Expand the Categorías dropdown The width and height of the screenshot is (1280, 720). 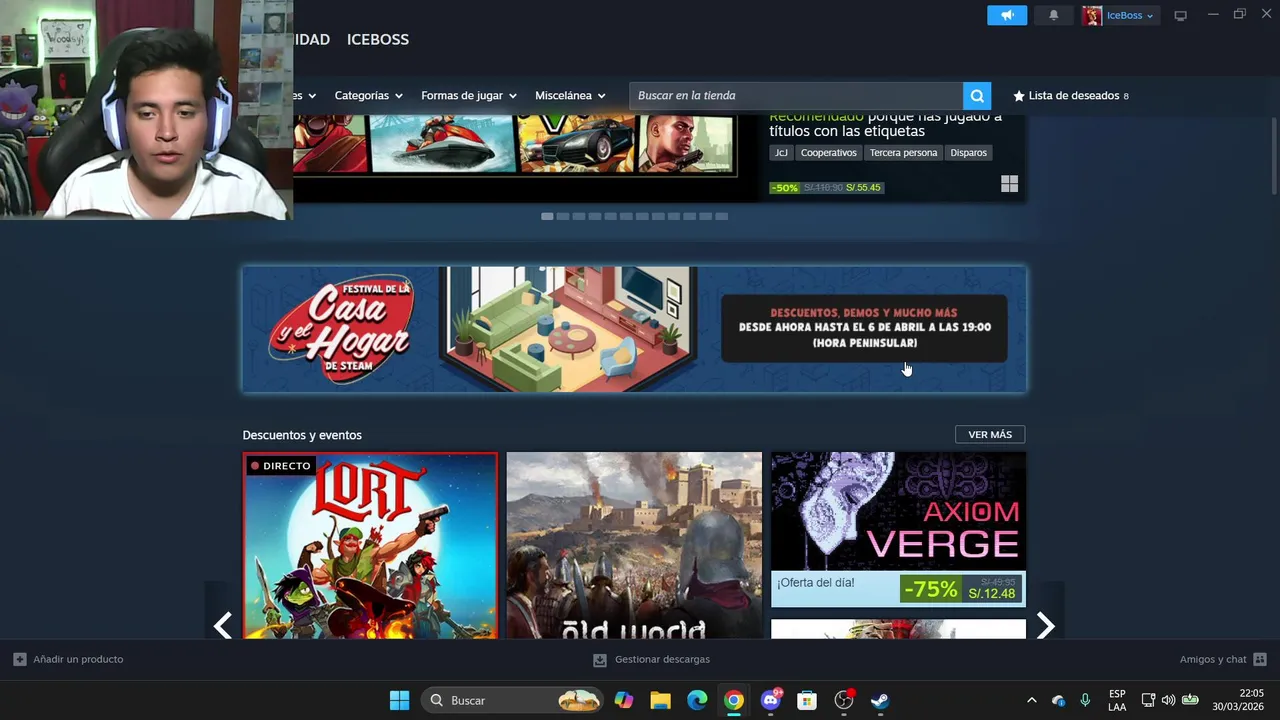(x=368, y=96)
